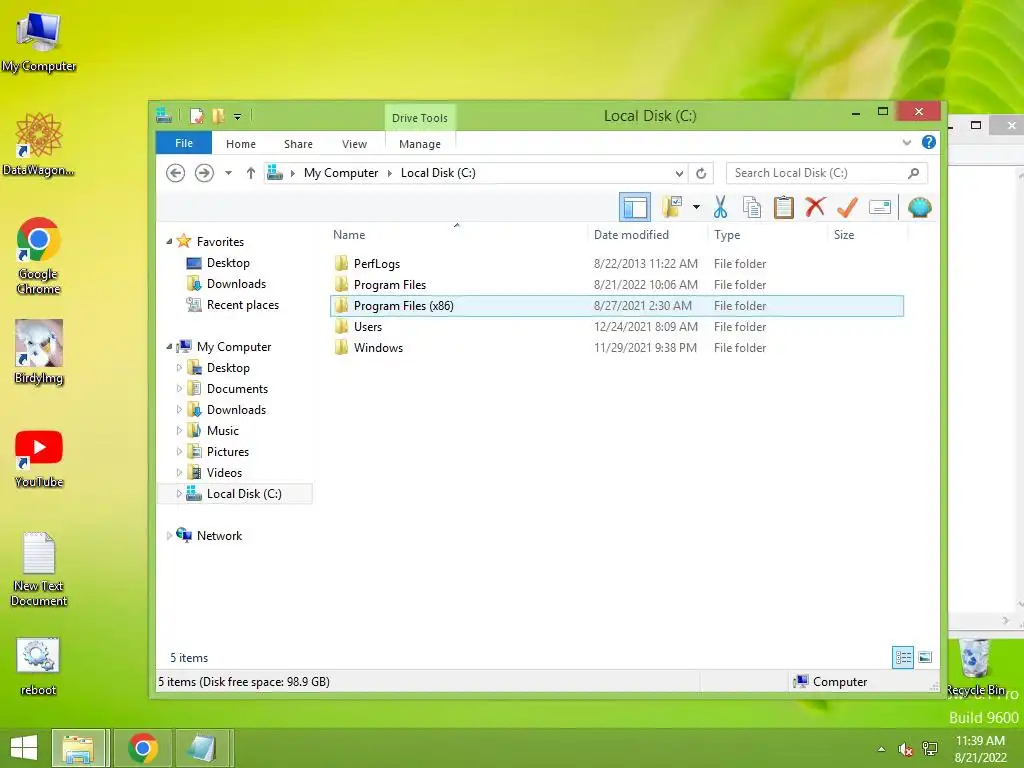The height and width of the screenshot is (768, 1024).
Task: Expand the Music node arrow
Action: click(x=179, y=430)
